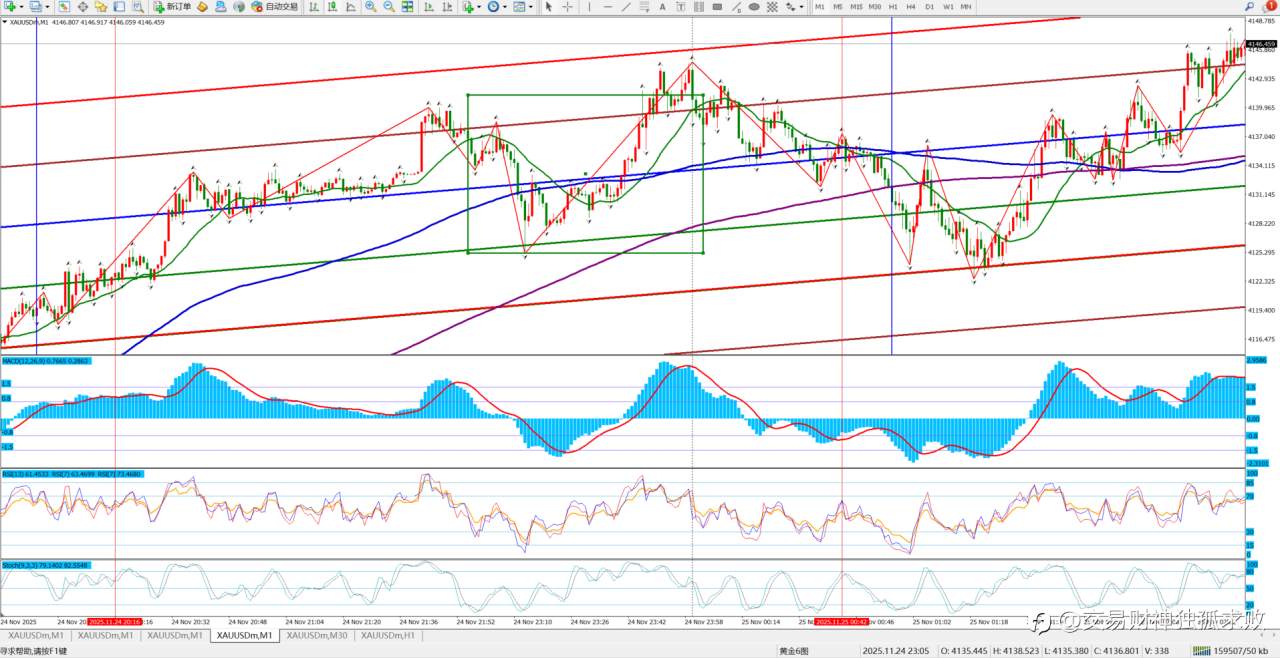
Task: Click the 4146.459 current price label
Action: (1261, 44)
